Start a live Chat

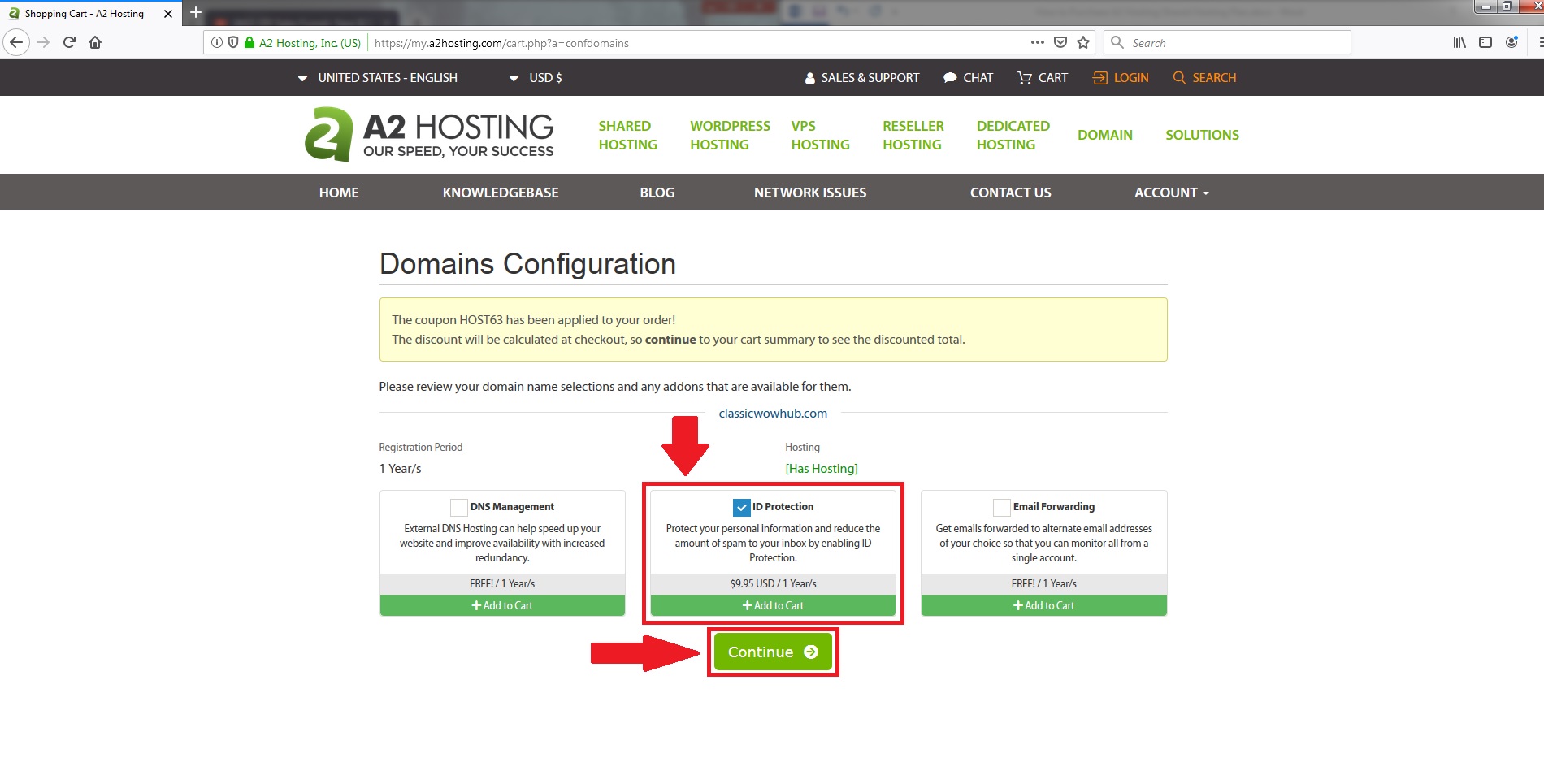[969, 78]
